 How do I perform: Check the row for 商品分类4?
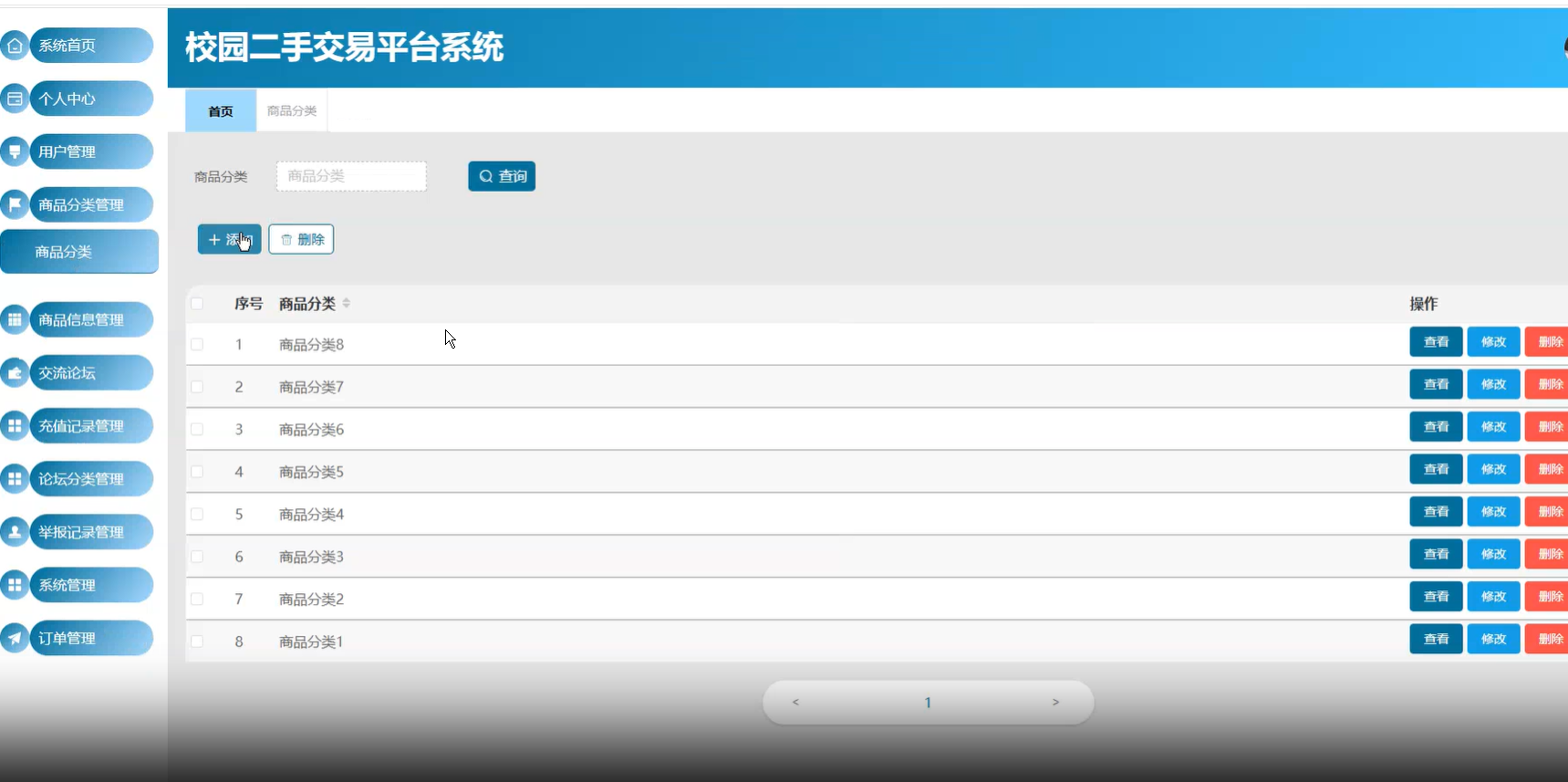point(197,515)
